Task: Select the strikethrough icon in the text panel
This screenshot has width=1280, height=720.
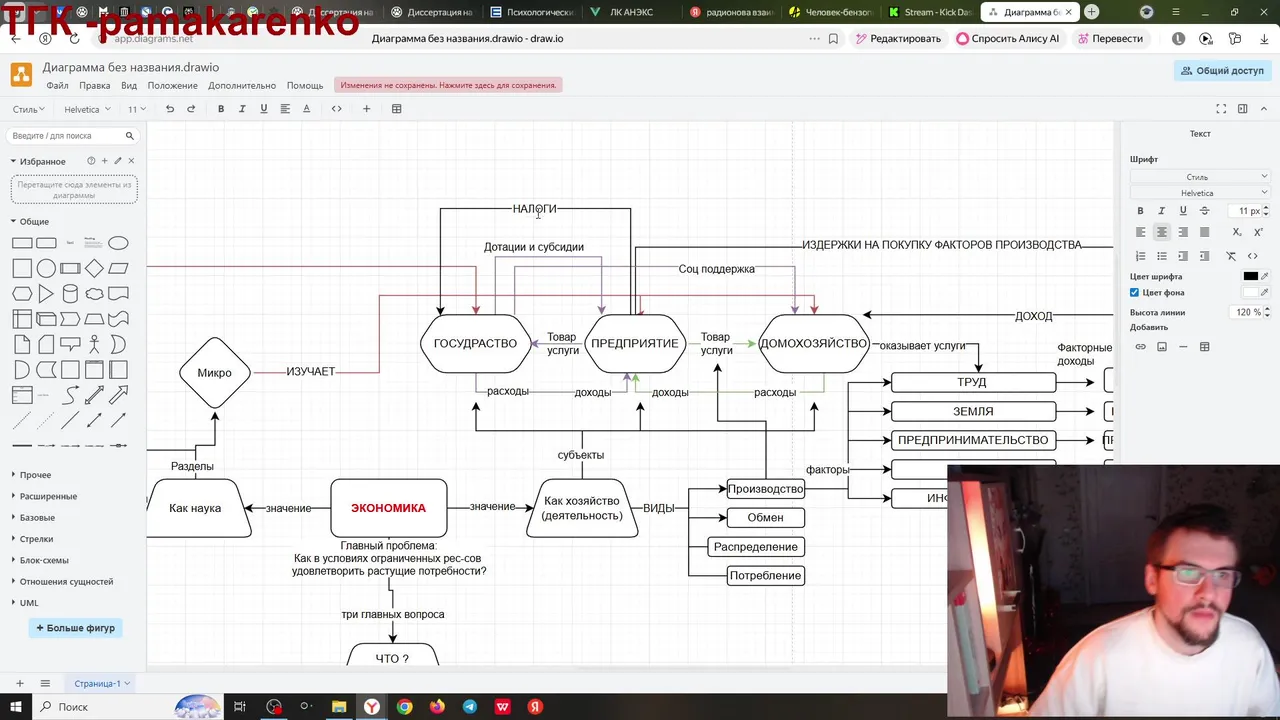Action: click(1204, 211)
